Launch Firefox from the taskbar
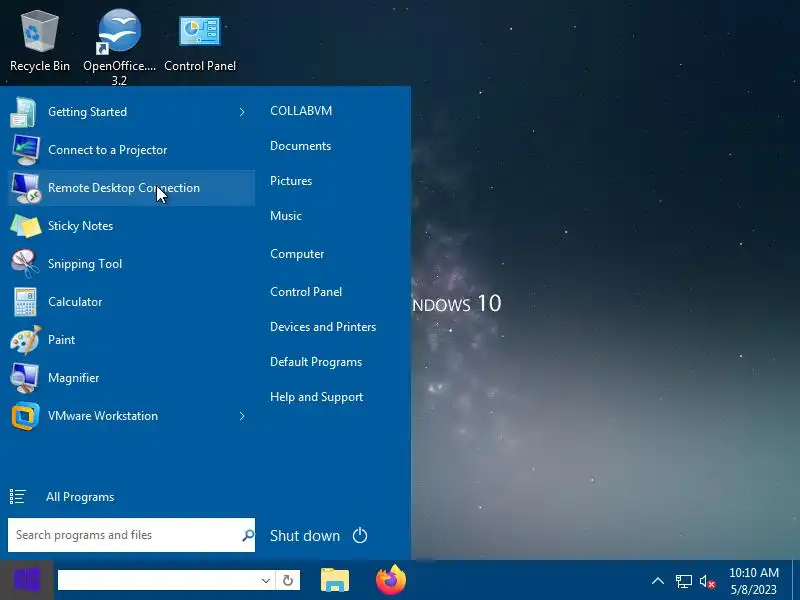Viewport: 800px width, 600px height. (391, 580)
